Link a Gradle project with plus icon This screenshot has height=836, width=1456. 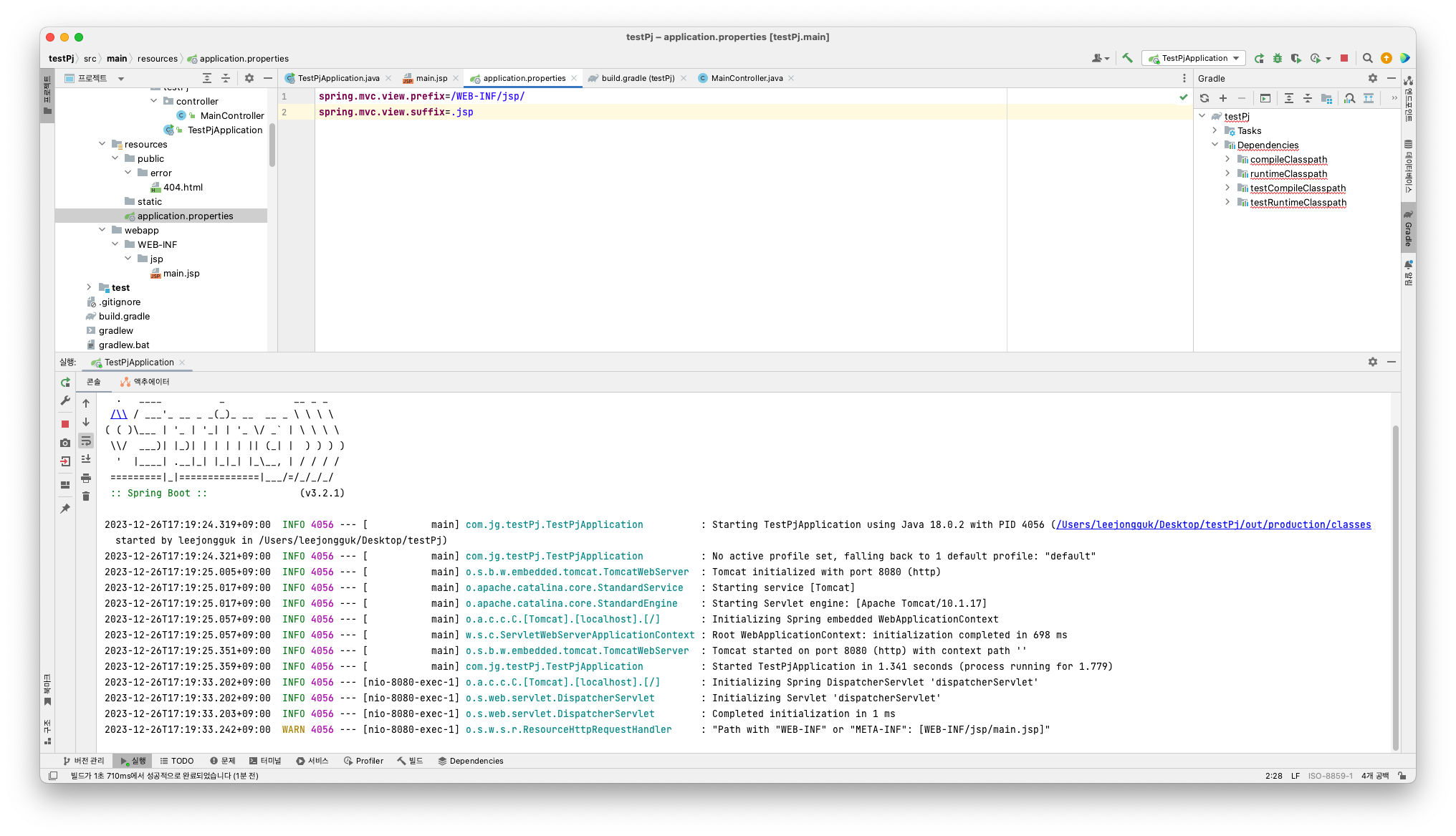tap(1223, 98)
